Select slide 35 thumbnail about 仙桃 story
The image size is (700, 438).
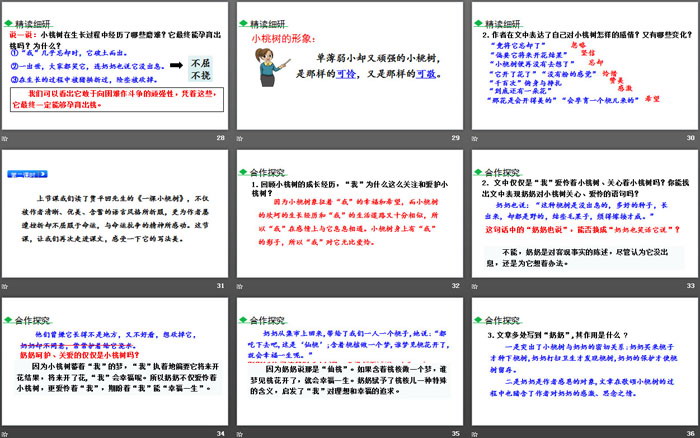(350, 361)
